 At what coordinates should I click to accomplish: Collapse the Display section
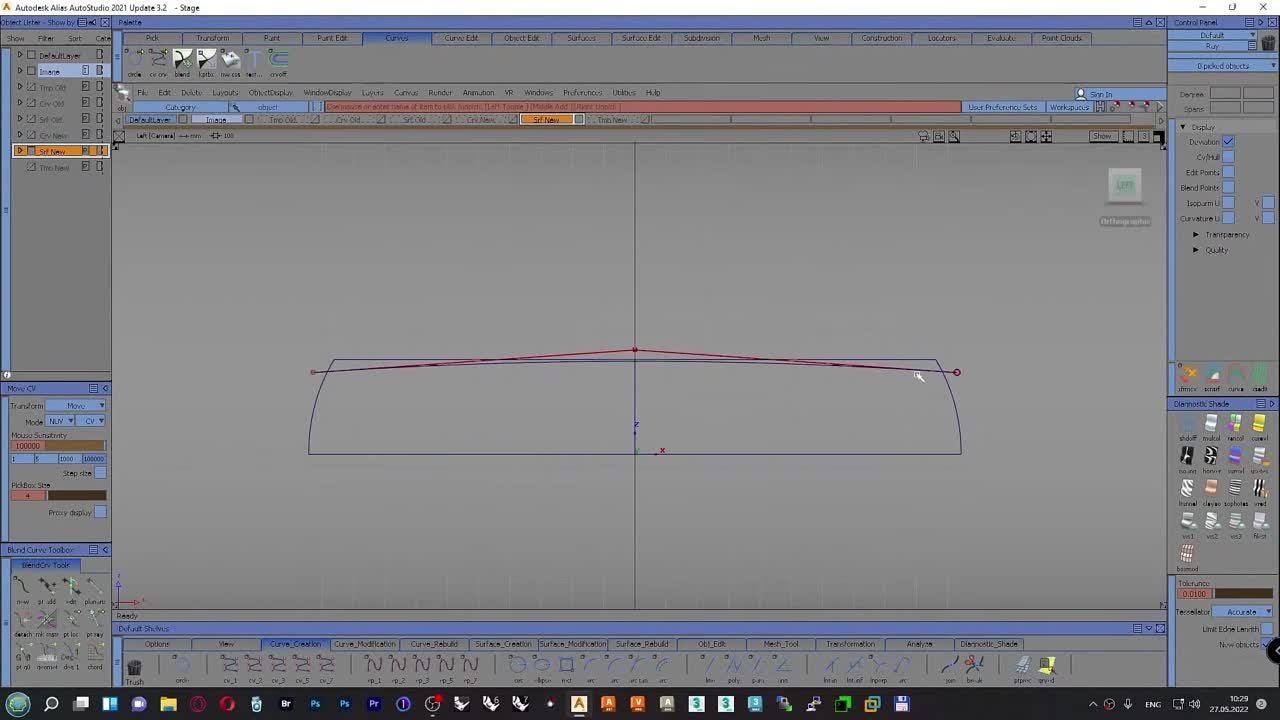coord(1182,127)
